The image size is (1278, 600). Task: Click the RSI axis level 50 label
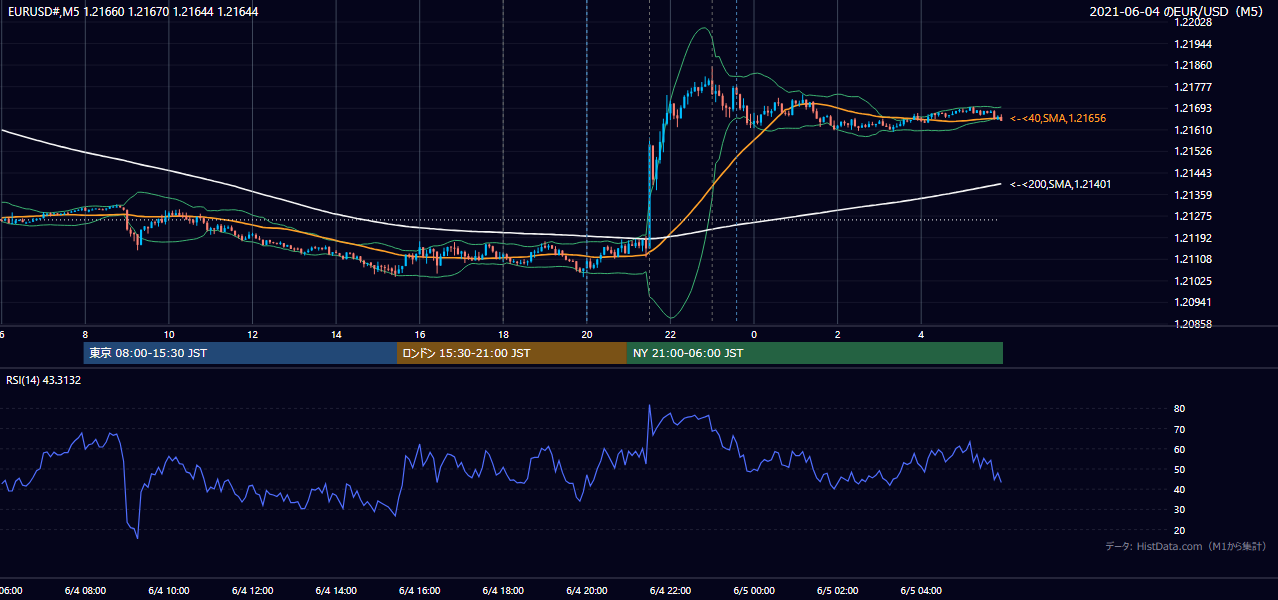pos(1180,469)
